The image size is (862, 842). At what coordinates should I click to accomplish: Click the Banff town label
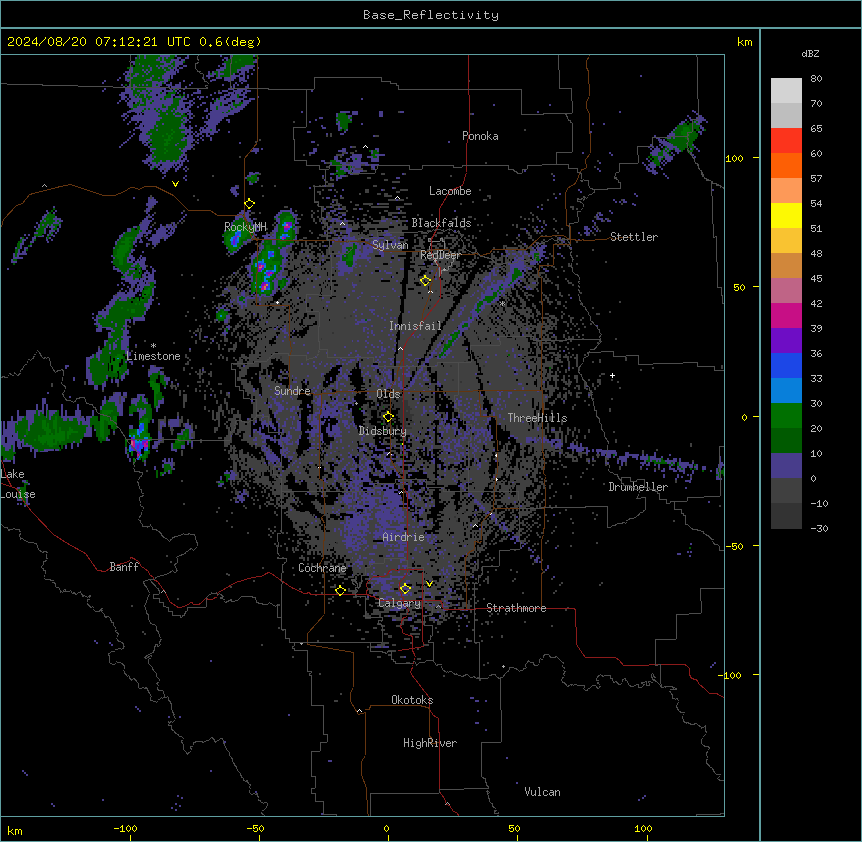(x=124, y=567)
